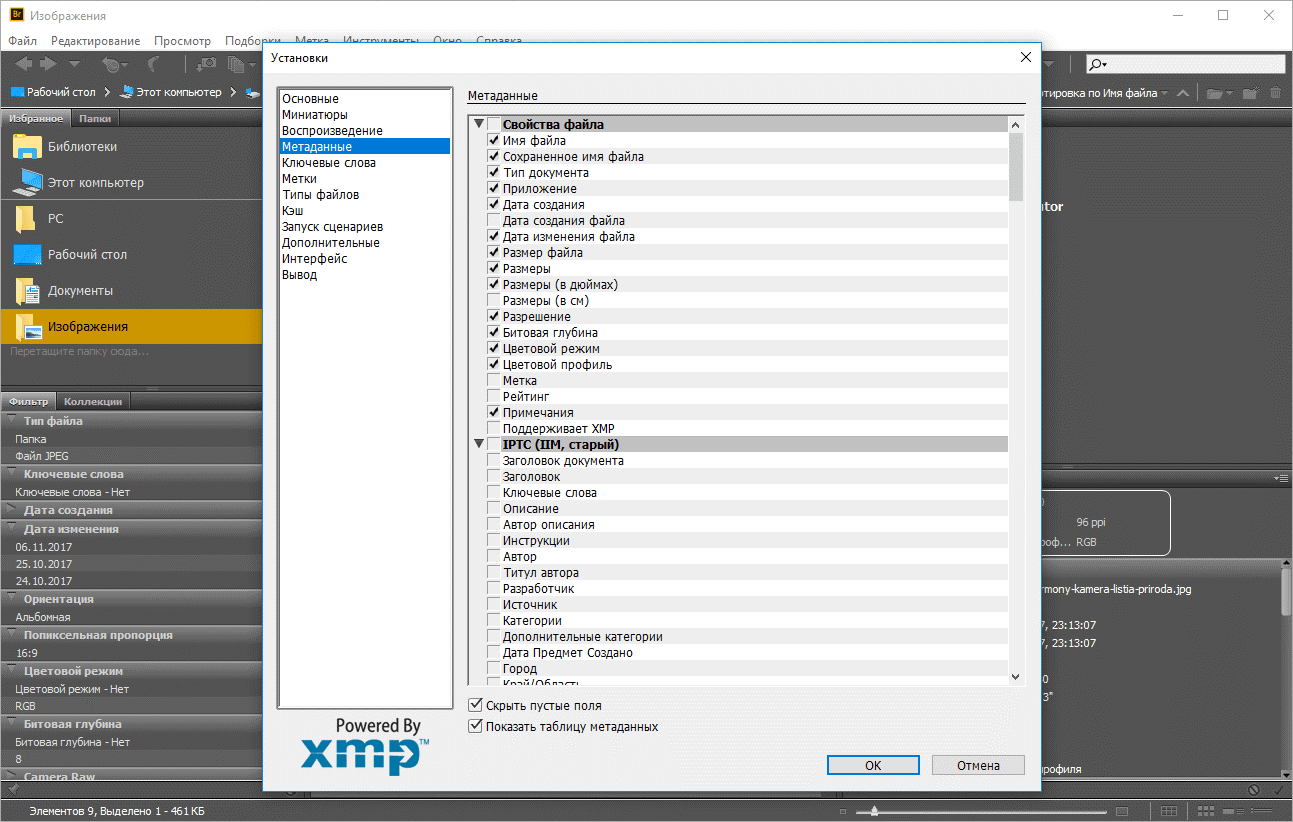Go forward with the right arrow icon
Image resolution: width=1293 pixels, height=822 pixels.
(47, 64)
